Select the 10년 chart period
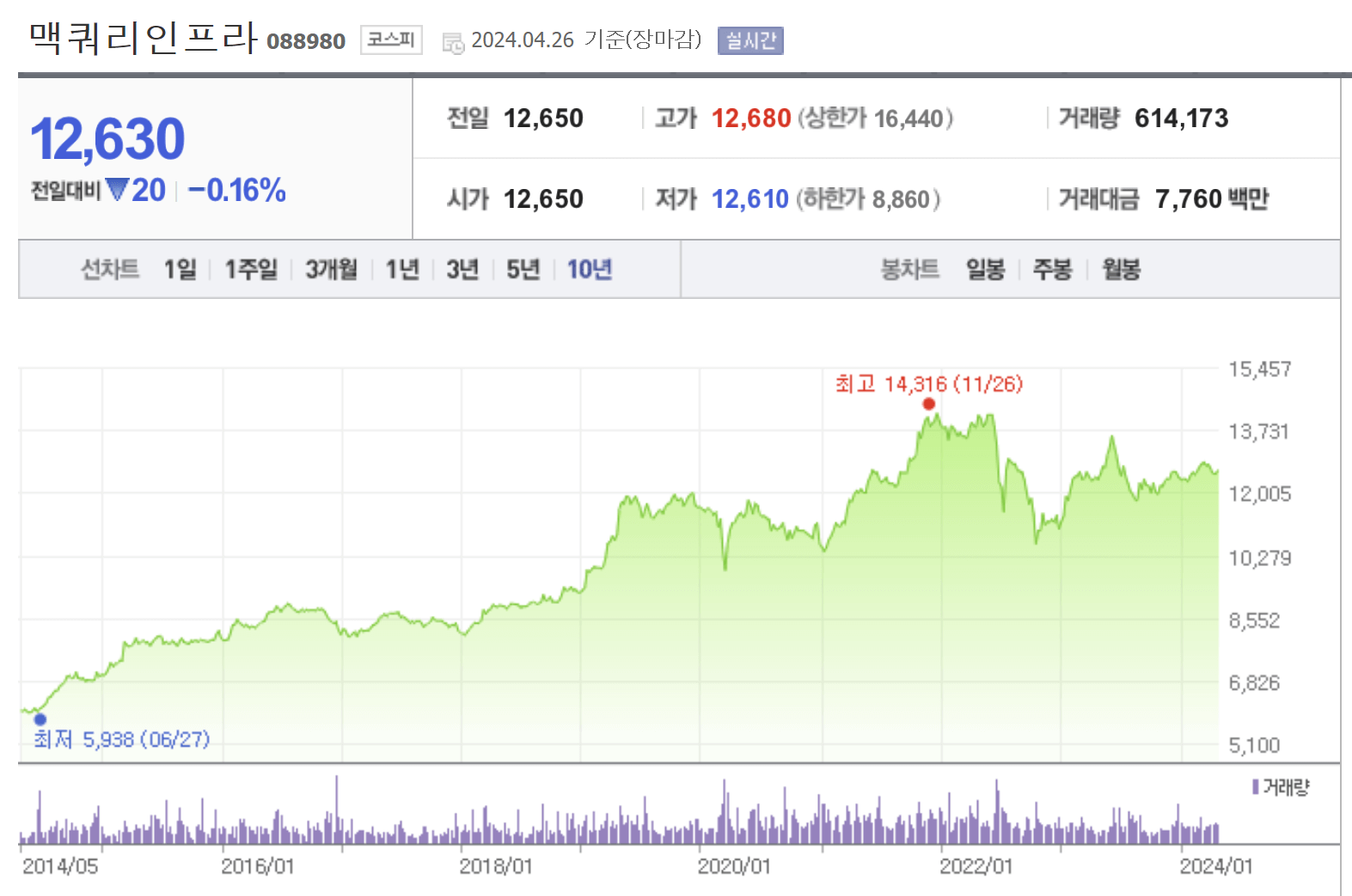1352x896 pixels. tap(590, 270)
